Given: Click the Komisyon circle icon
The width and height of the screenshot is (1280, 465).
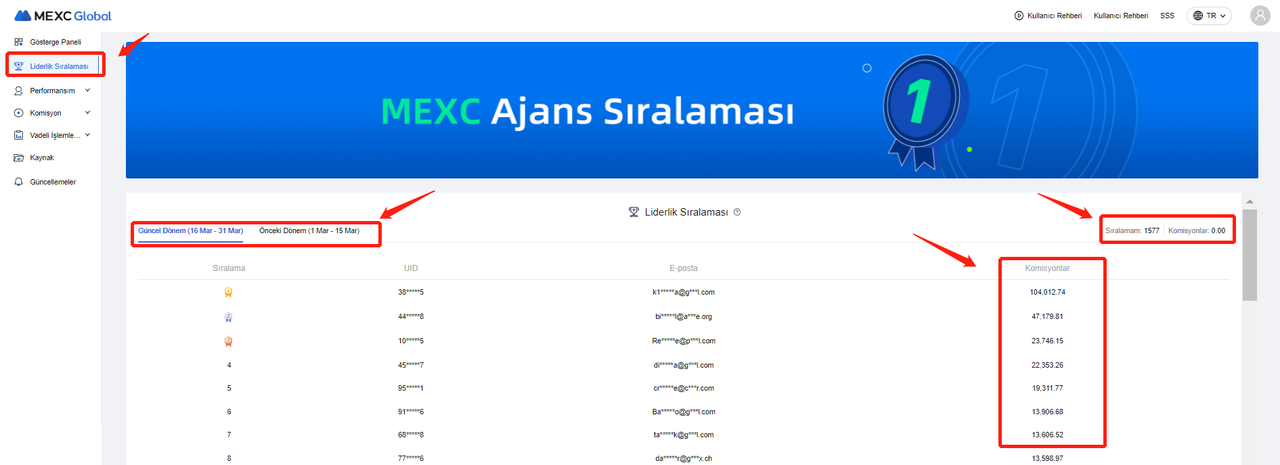Looking at the screenshot, I should click(x=19, y=113).
